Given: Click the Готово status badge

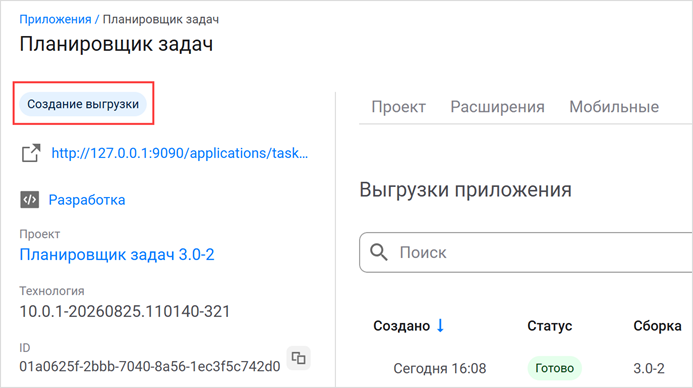Looking at the screenshot, I should click(555, 368).
